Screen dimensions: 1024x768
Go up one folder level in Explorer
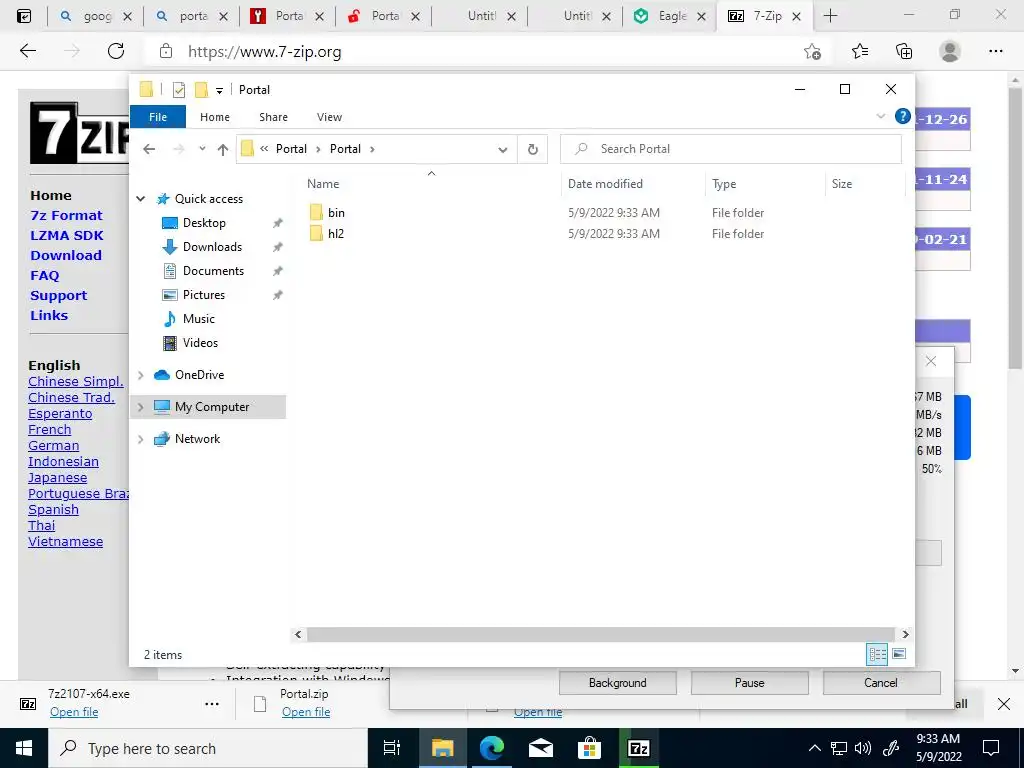[x=223, y=150]
